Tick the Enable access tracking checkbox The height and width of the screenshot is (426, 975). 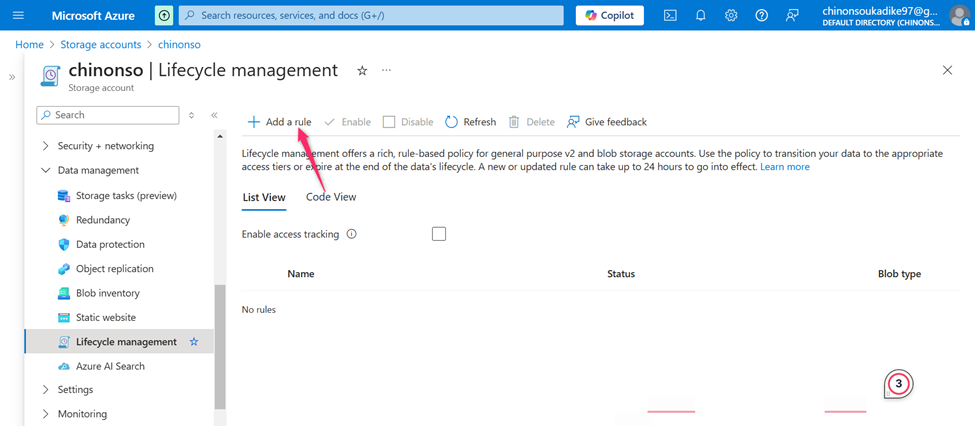439,234
